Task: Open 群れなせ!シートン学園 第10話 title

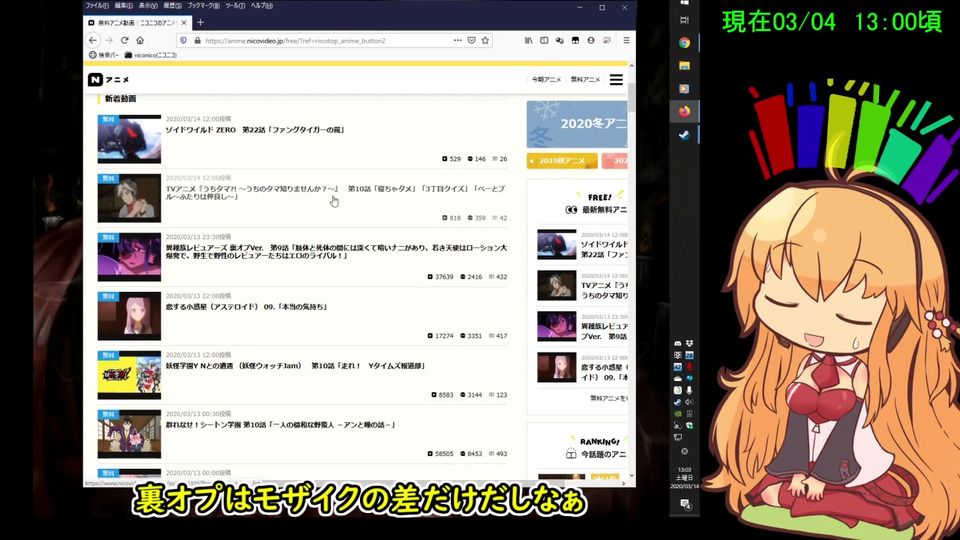Action: click(280, 424)
